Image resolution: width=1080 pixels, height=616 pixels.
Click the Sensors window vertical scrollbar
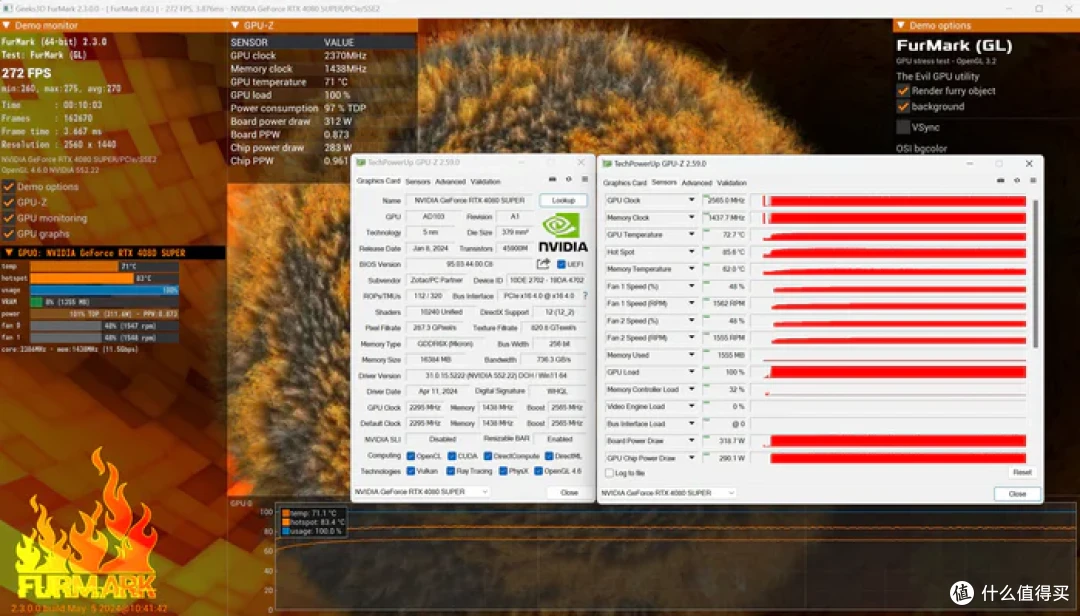coord(1035,273)
